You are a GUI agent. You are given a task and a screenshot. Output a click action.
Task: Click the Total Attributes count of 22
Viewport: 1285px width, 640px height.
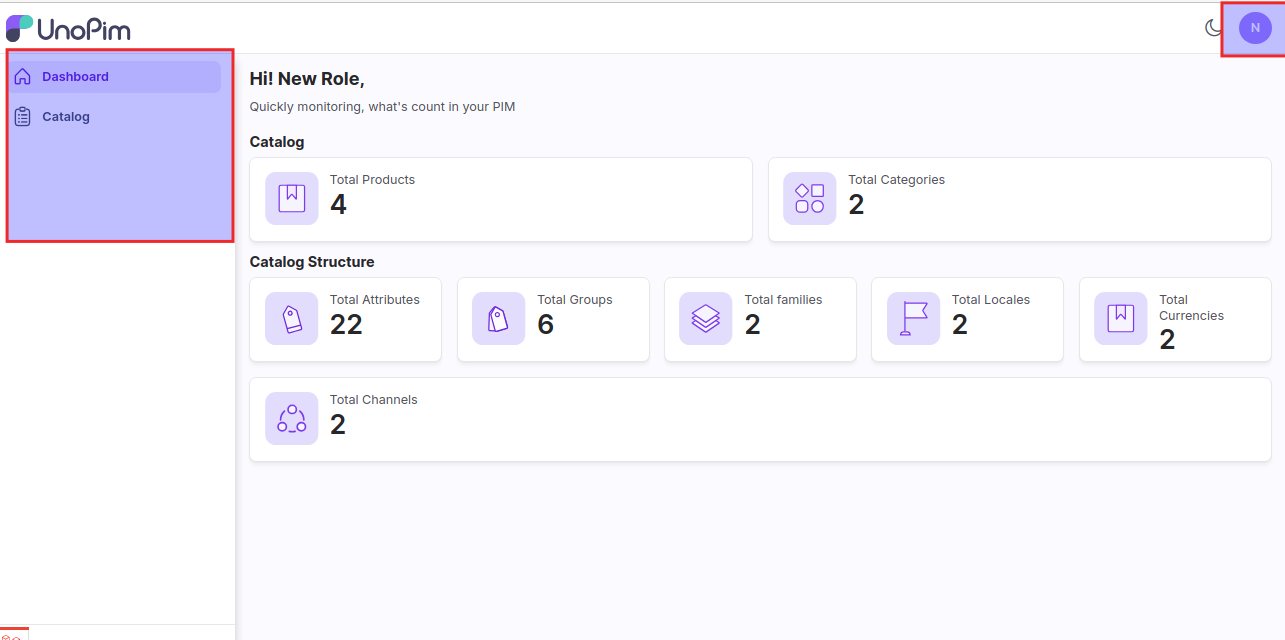346,325
